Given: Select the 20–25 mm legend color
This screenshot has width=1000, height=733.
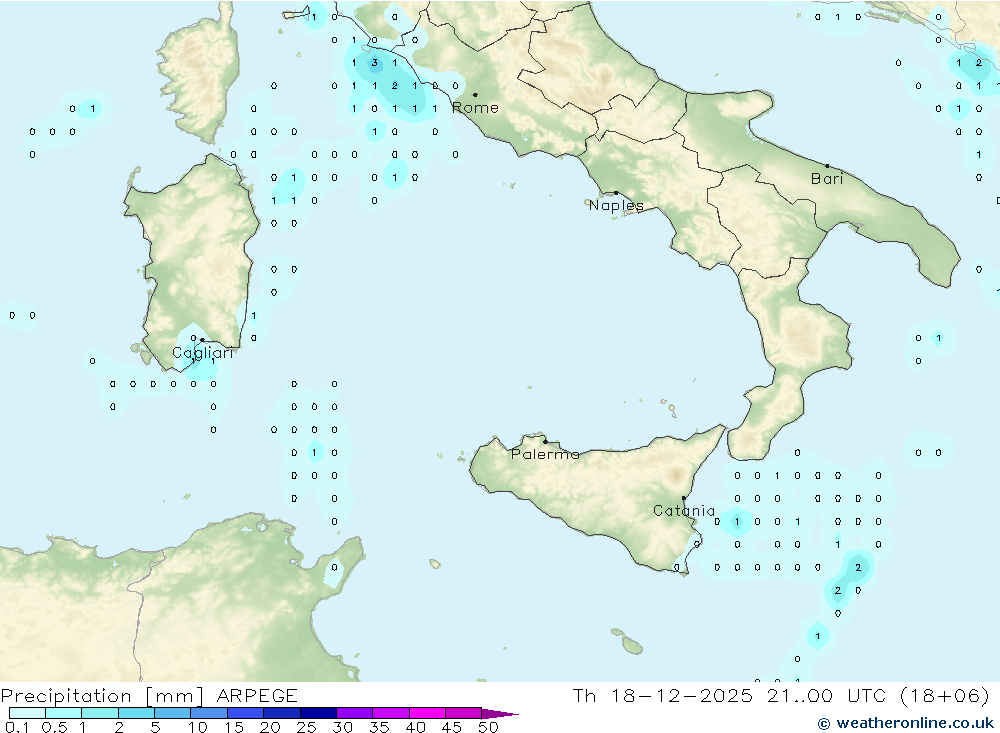Looking at the screenshot, I should pos(281,713).
